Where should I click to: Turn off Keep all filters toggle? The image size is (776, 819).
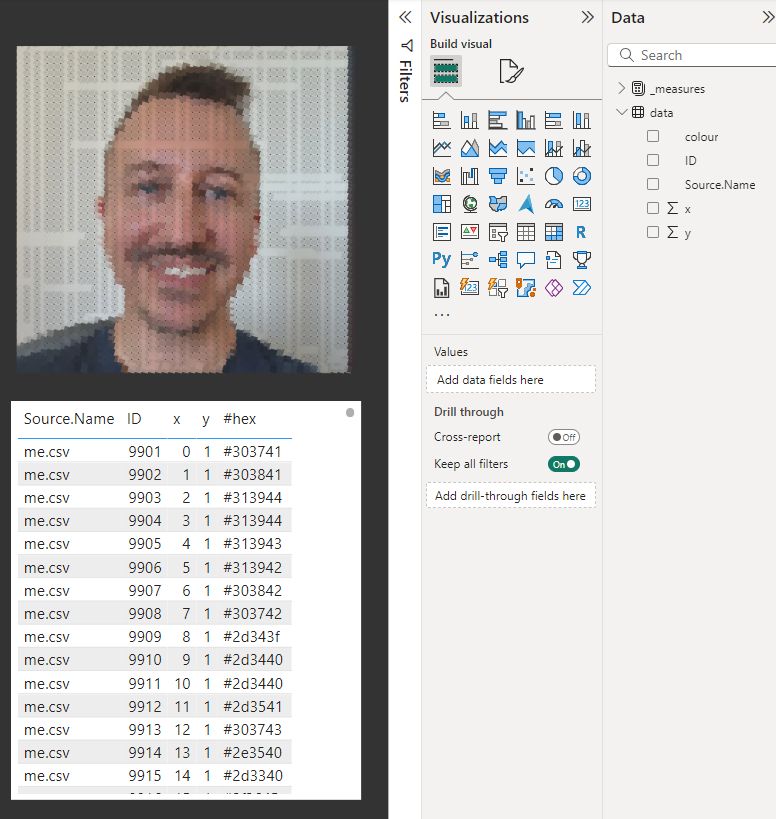coord(564,464)
